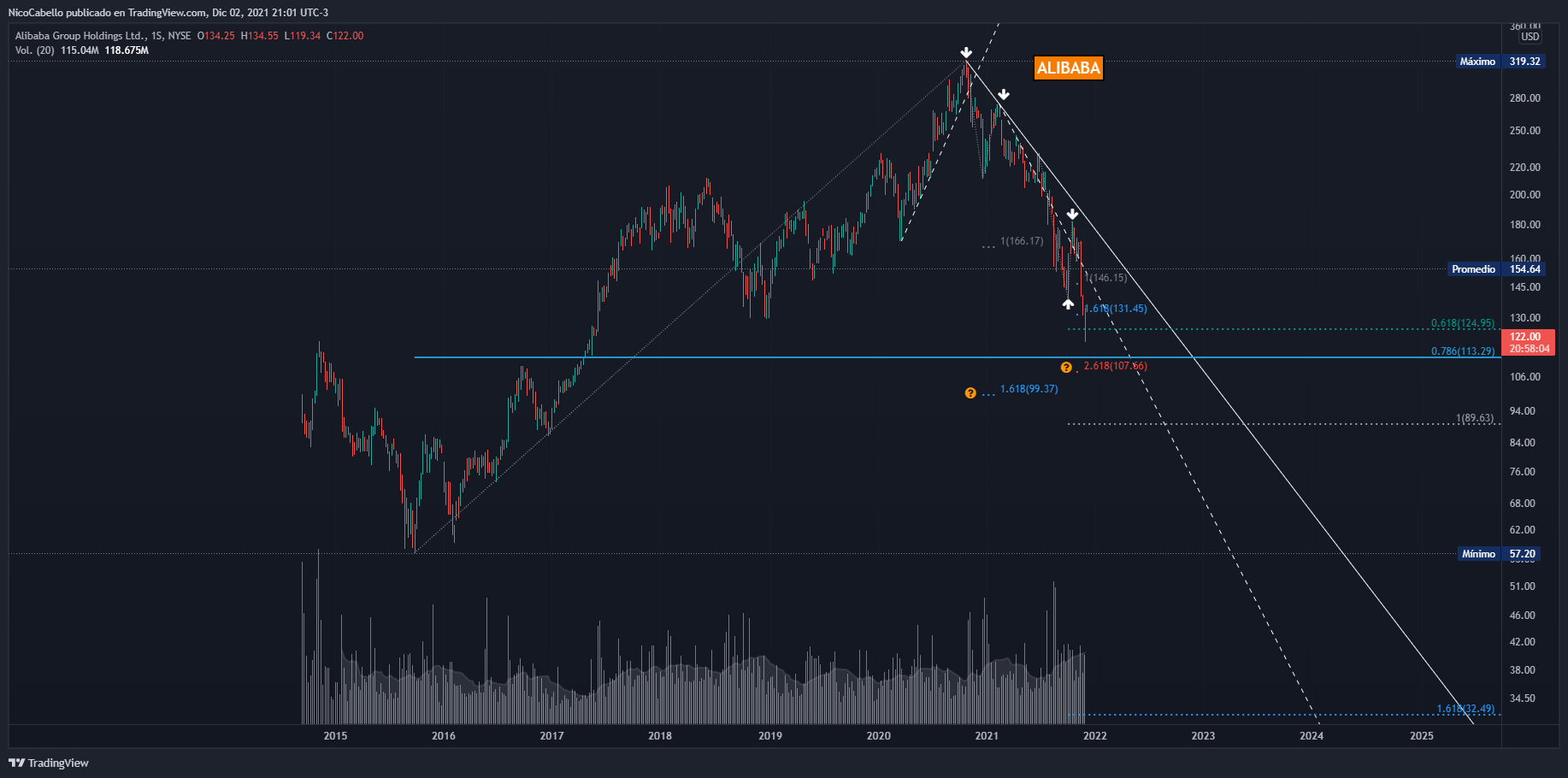Viewport: 1568px width, 778px height.
Task: Select the 0.786(113.29) Fibonacci level label
Action: pyautogui.click(x=1463, y=351)
